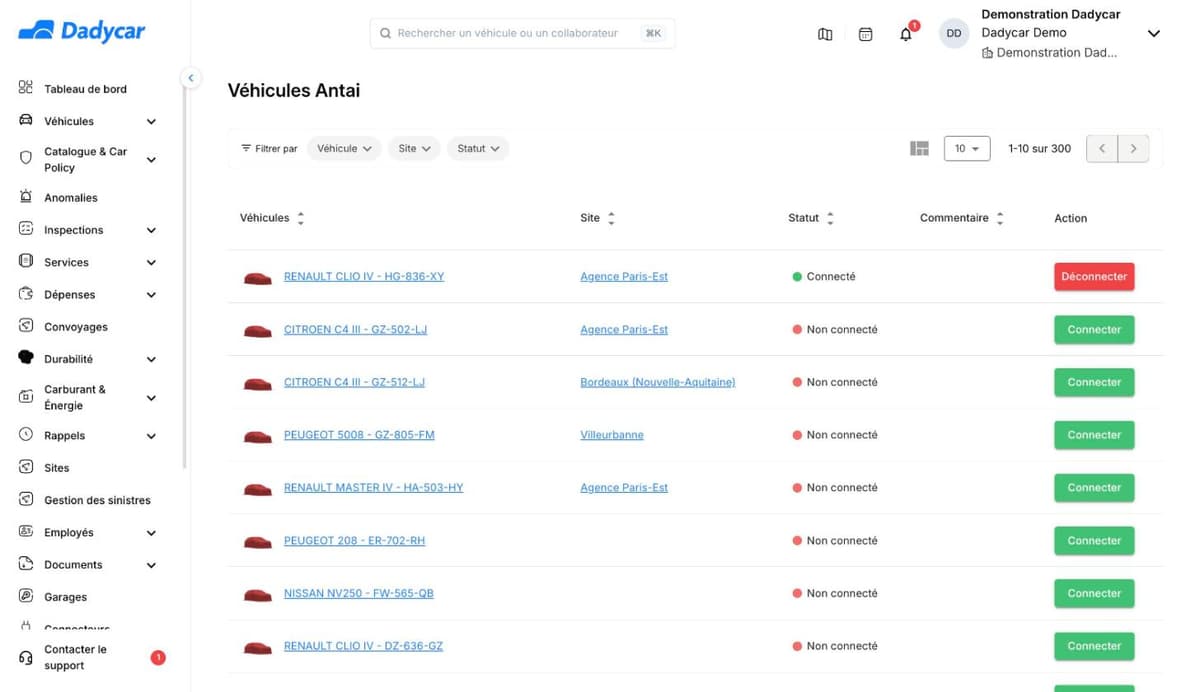Click the Gestion des sinistres icon
Screen dimensions: 1200x692
pyautogui.click(x=26, y=499)
